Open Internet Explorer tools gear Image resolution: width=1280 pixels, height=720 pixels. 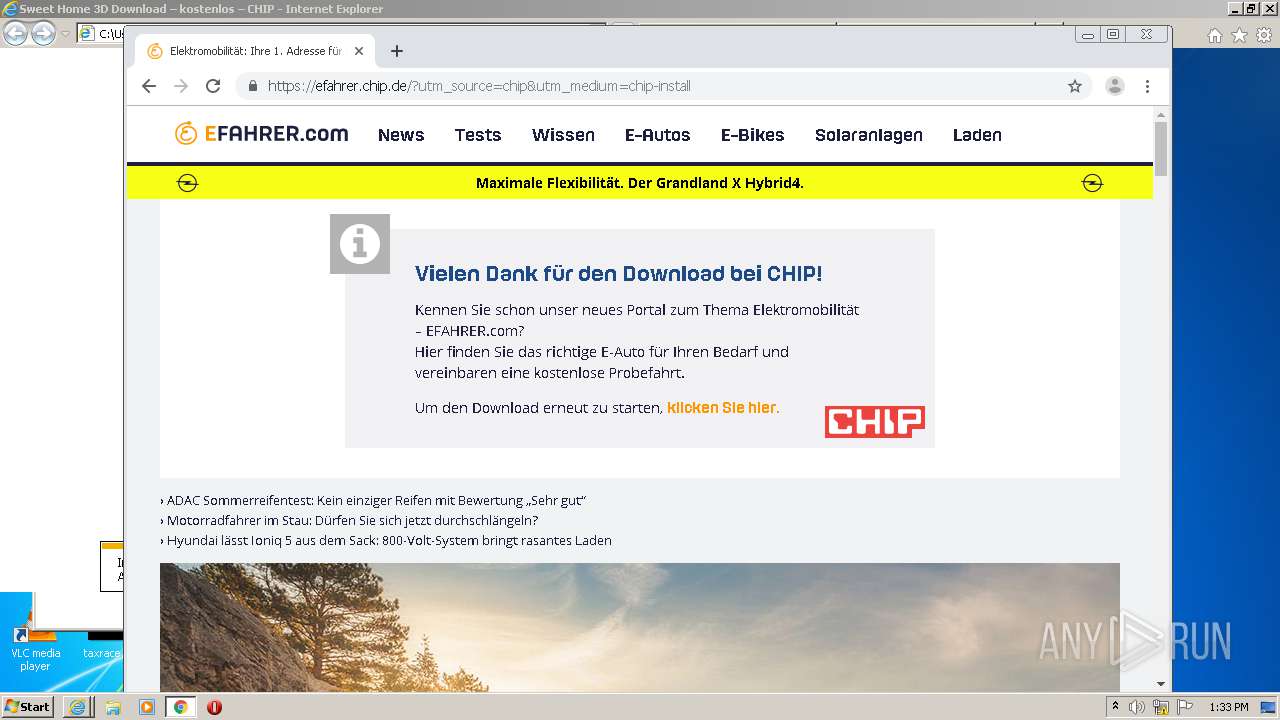point(1263,35)
